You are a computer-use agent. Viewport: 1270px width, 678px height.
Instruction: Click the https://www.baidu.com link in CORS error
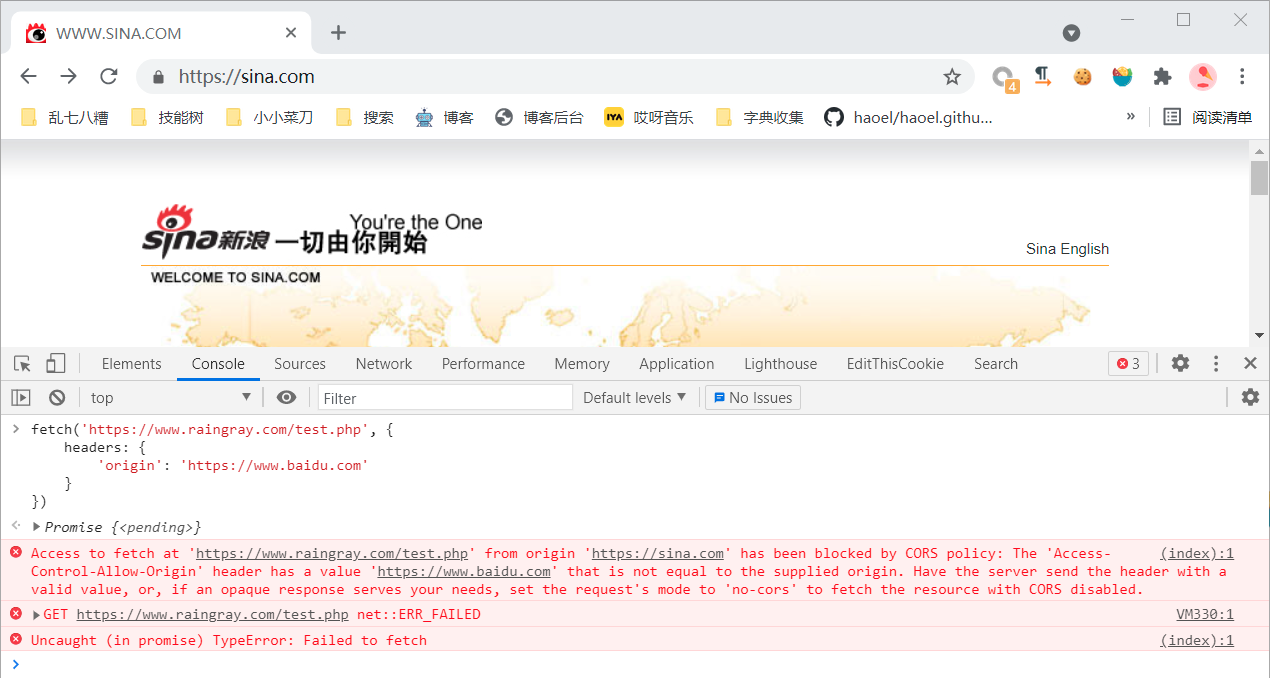pos(464,571)
